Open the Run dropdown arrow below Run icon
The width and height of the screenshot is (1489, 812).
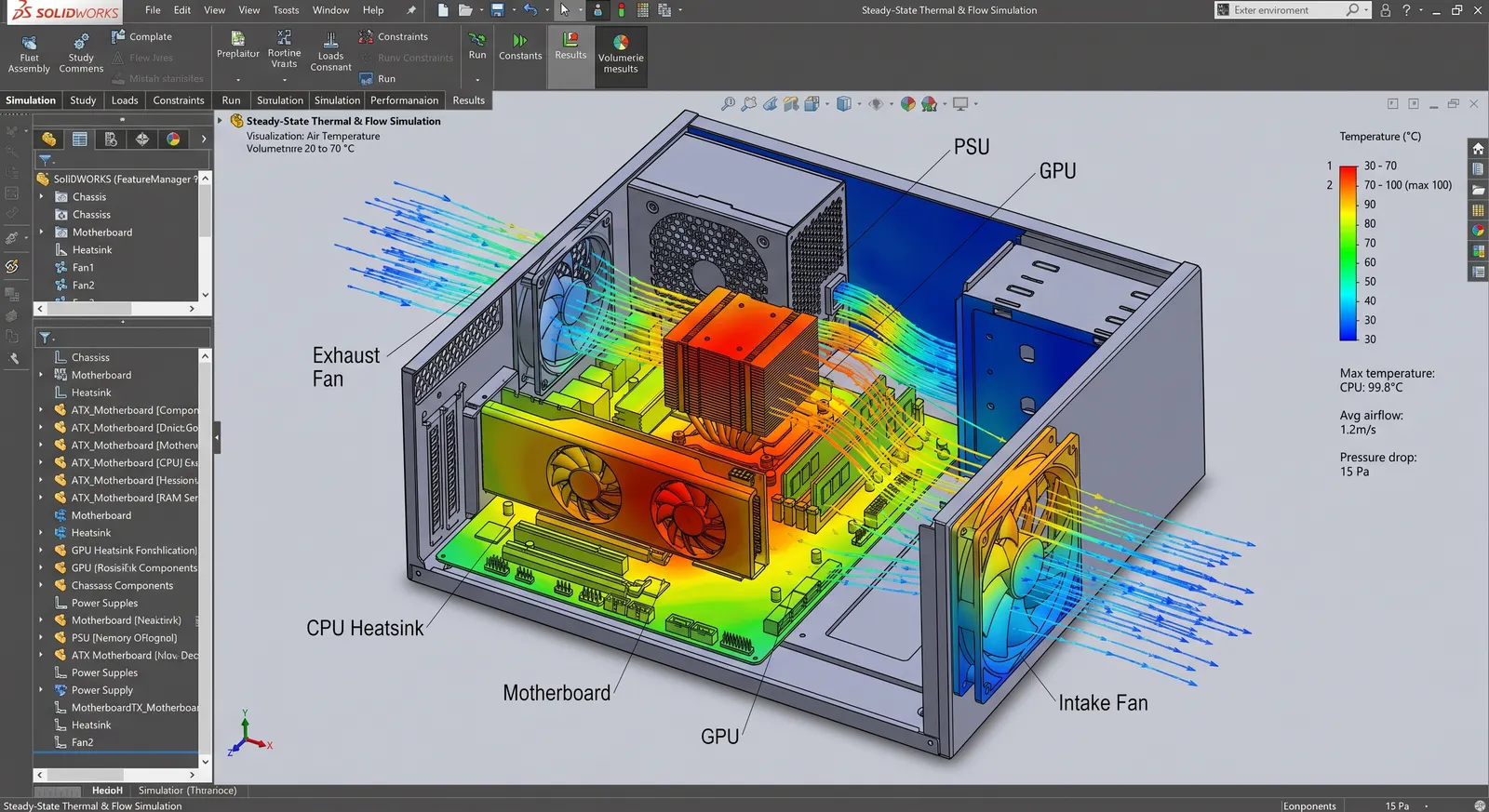click(x=477, y=80)
